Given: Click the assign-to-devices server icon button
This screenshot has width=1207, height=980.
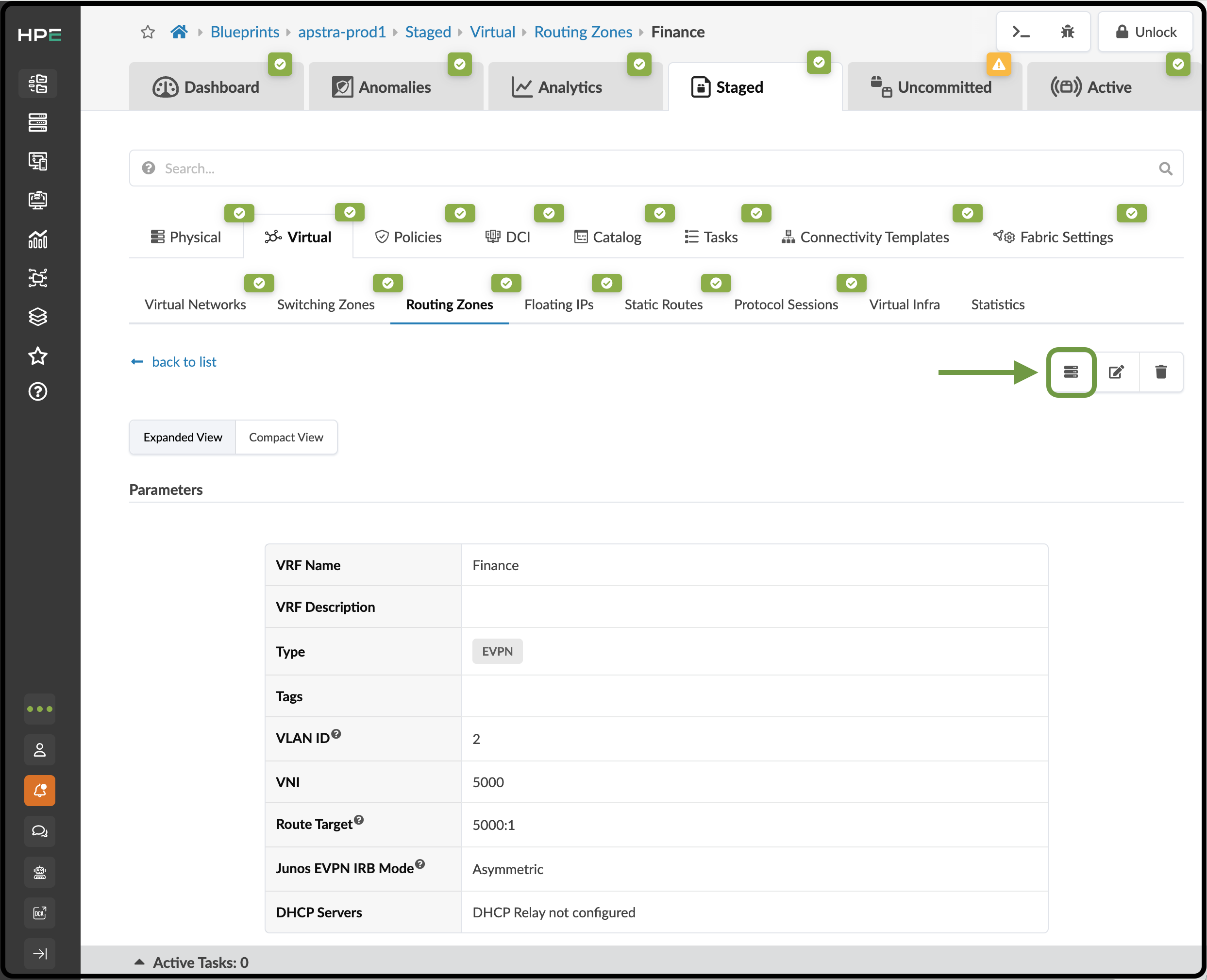Looking at the screenshot, I should point(1071,372).
